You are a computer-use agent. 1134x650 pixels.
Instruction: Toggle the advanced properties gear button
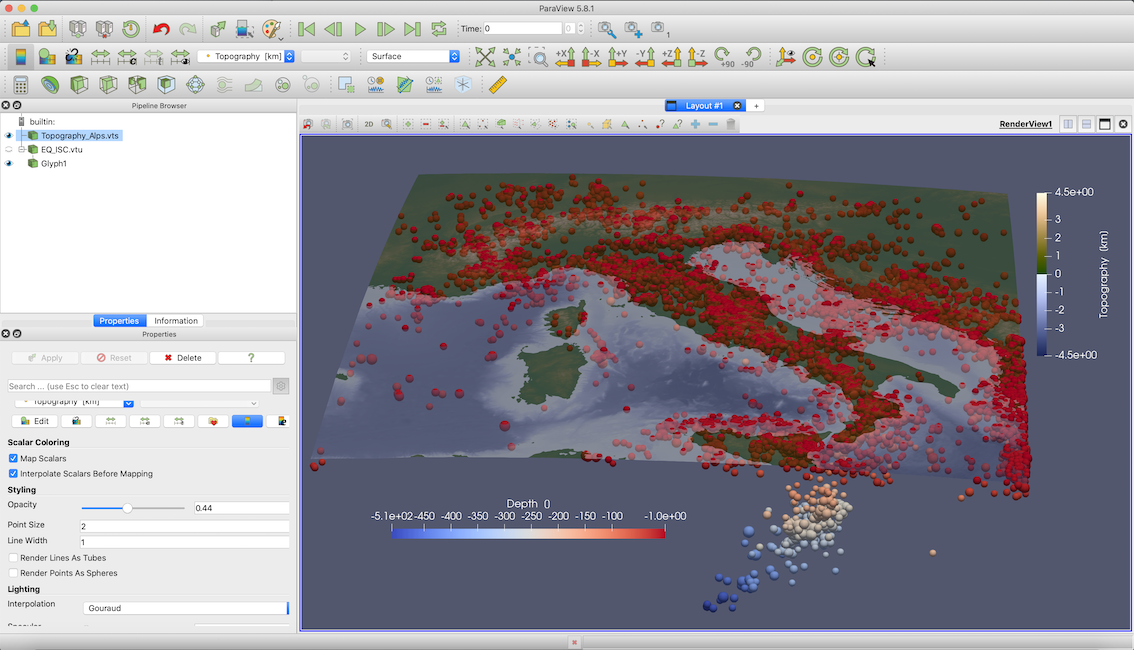(281, 386)
